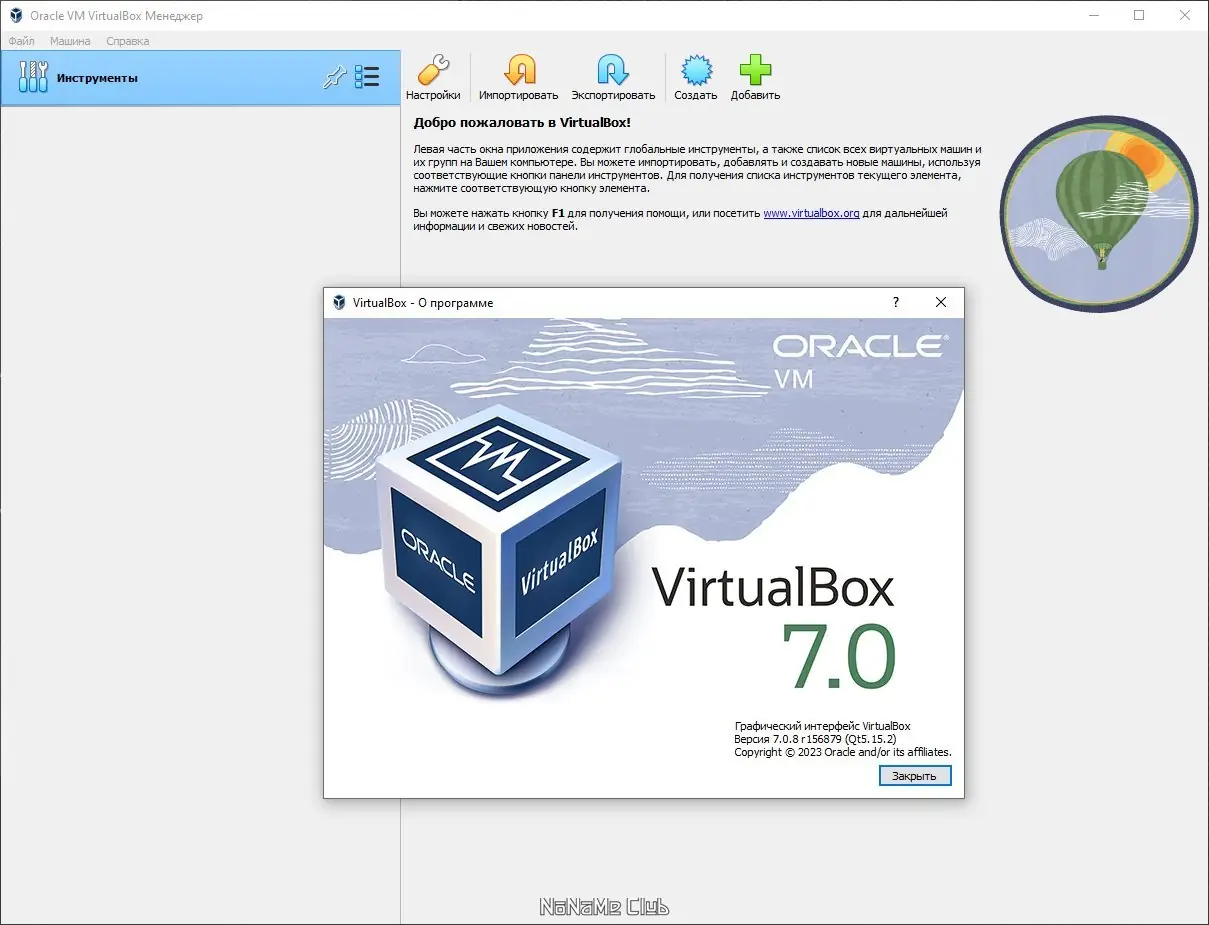Click the Графический интерфейс VirtualBox text
This screenshot has height=925, width=1209.
[x=823, y=726]
